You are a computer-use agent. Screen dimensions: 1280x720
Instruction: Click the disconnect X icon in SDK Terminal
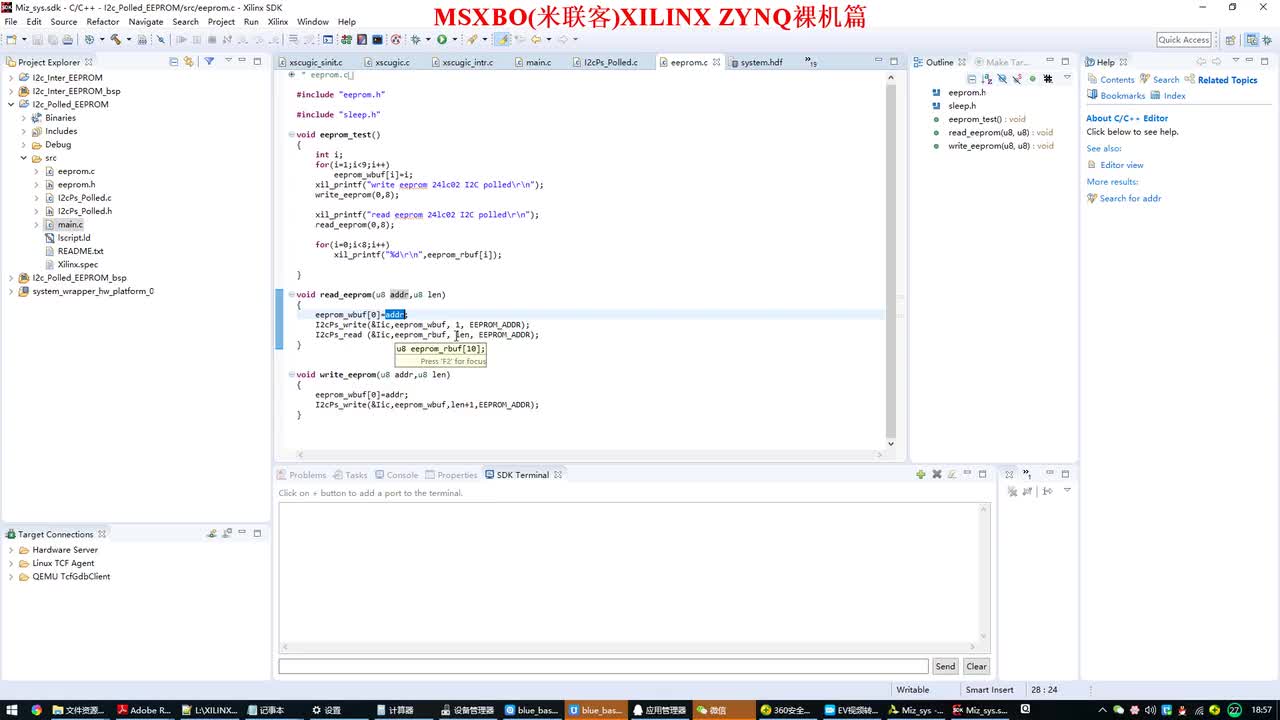(x=937, y=474)
